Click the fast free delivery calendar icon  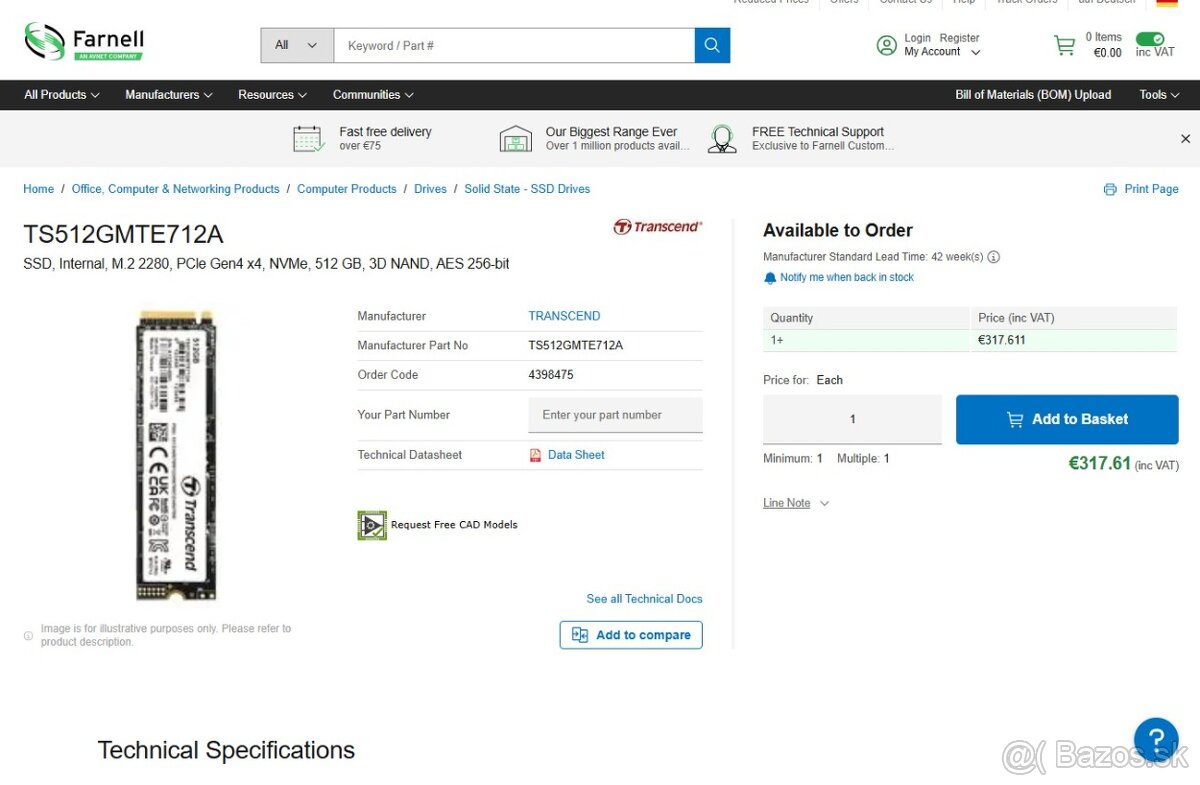tap(307, 138)
